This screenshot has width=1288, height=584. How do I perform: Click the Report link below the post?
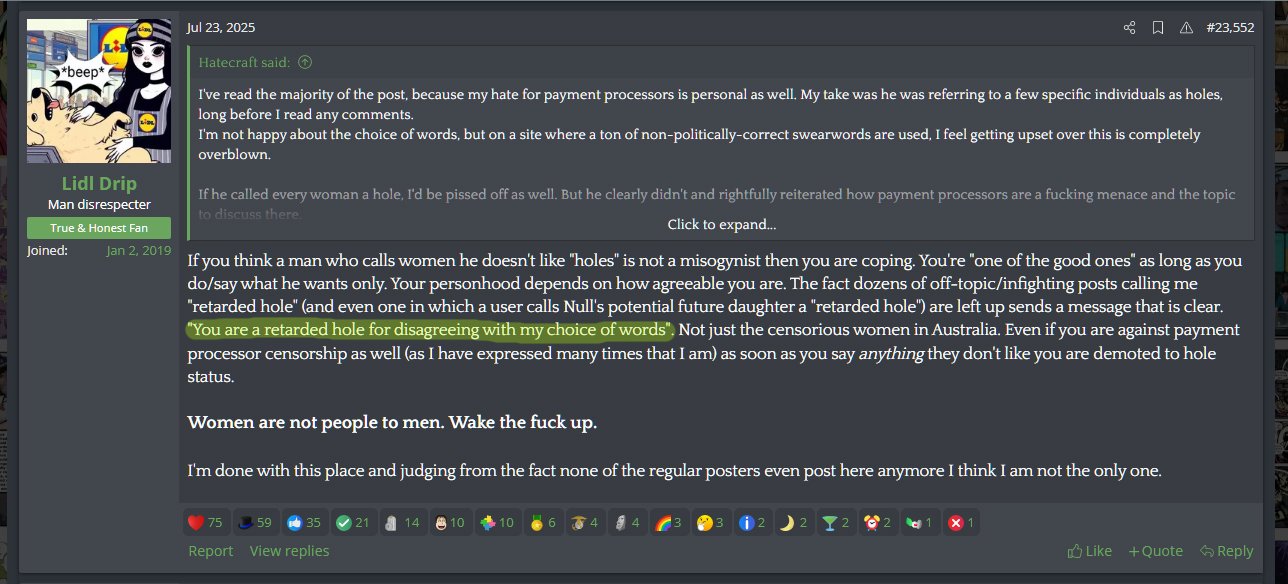point(210,551)
